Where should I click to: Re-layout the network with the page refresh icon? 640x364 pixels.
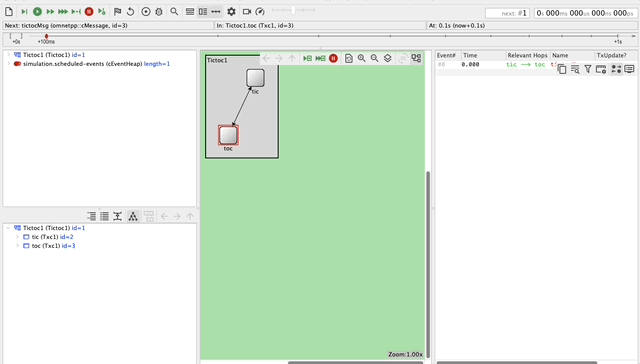tap(349, 58)
